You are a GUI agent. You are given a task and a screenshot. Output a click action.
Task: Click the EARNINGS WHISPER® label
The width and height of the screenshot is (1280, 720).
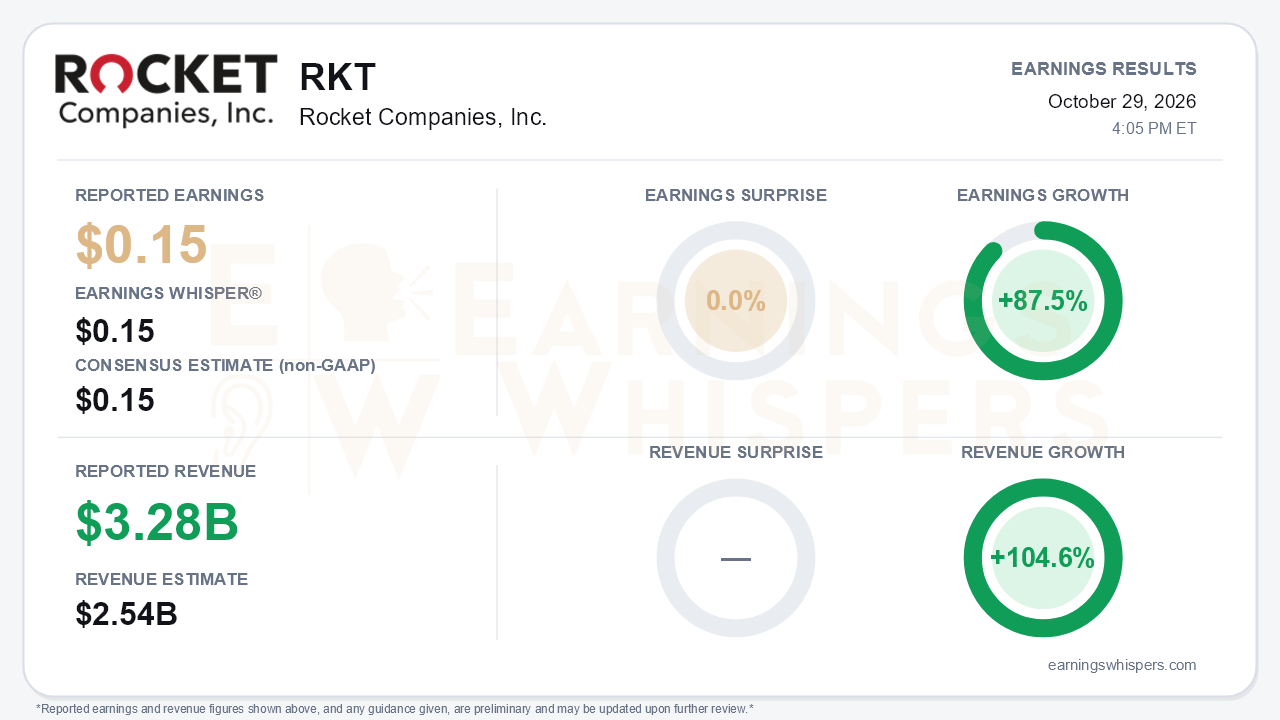pyautogui.click(x=169, y=293)
